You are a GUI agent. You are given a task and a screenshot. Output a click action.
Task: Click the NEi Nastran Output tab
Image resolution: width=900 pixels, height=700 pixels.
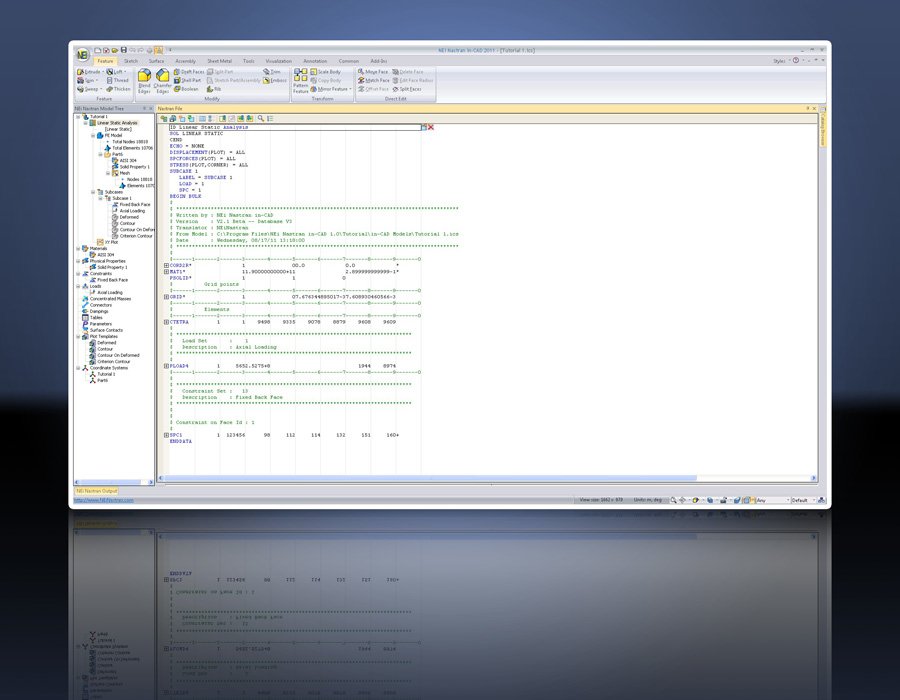(96, 491)
